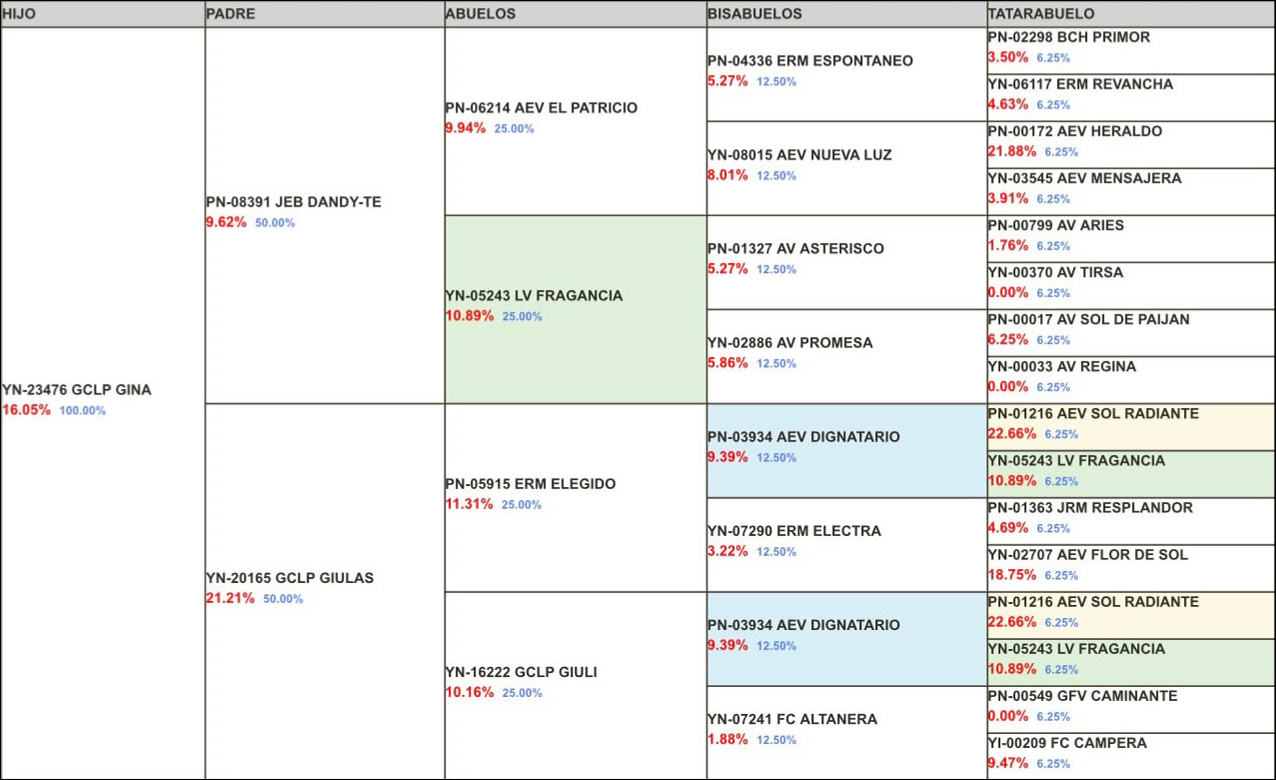Click YN-07290 ERM ELECTRA entry
Image resolution: width=1276 pixels, height=780 pixels.
pos(846,544)
